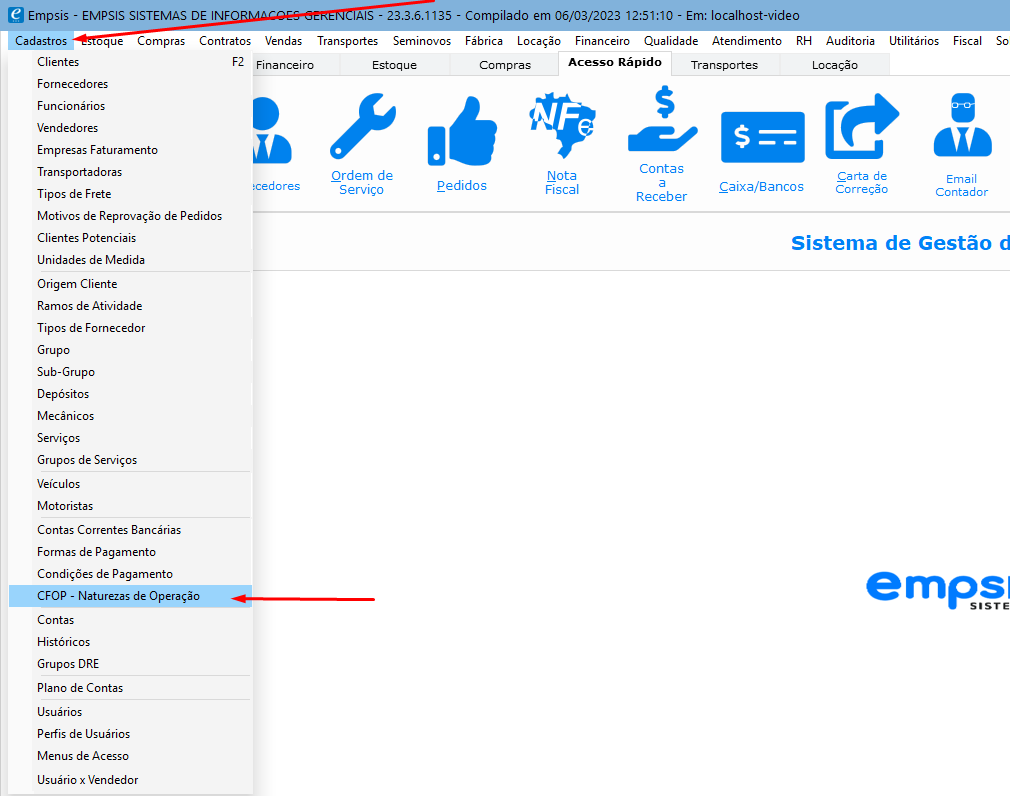Click the Contas a Receber hand icon
1010x796 pixels.
[662, 119]
